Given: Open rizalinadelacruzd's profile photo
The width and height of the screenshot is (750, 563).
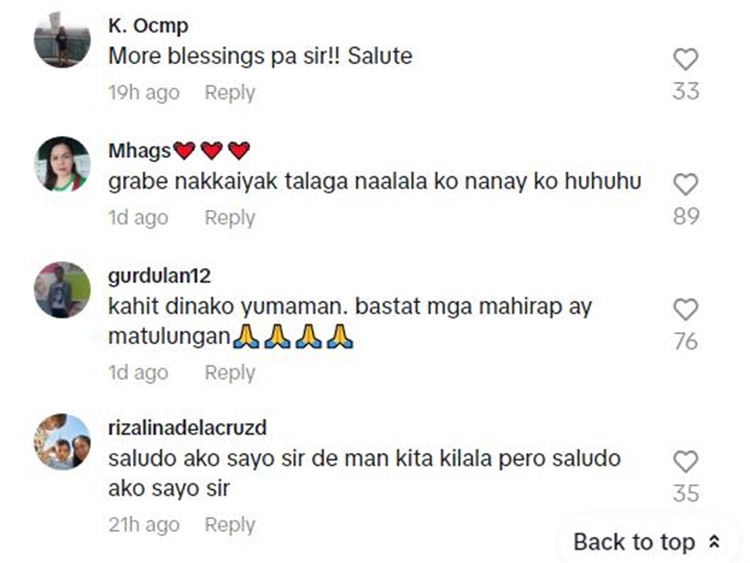Looking at the screenshot, I should click(x=62, y=442).
